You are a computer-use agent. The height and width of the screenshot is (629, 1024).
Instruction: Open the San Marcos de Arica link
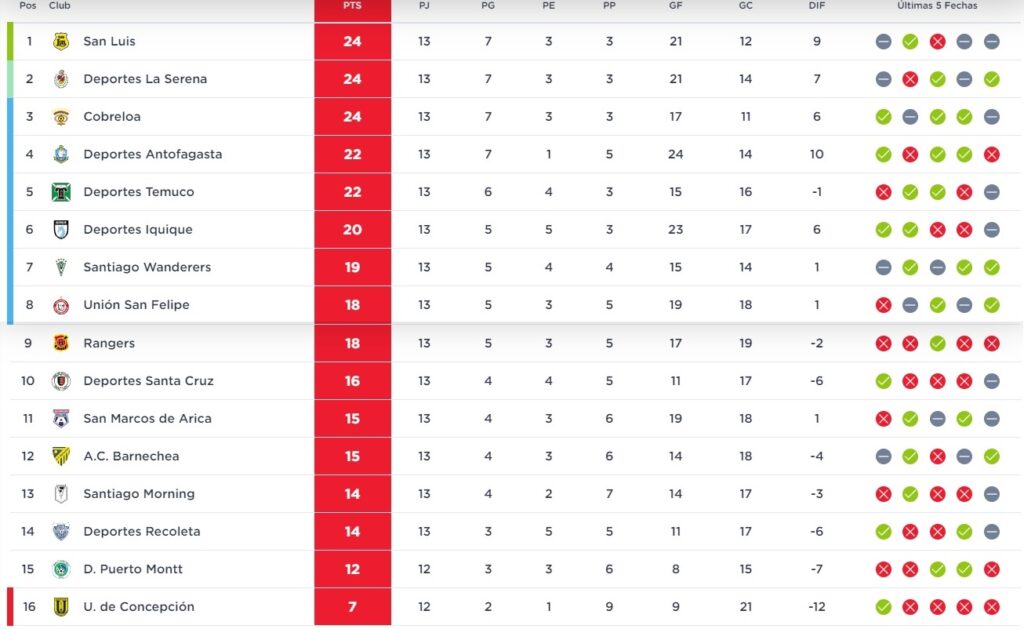147,418
